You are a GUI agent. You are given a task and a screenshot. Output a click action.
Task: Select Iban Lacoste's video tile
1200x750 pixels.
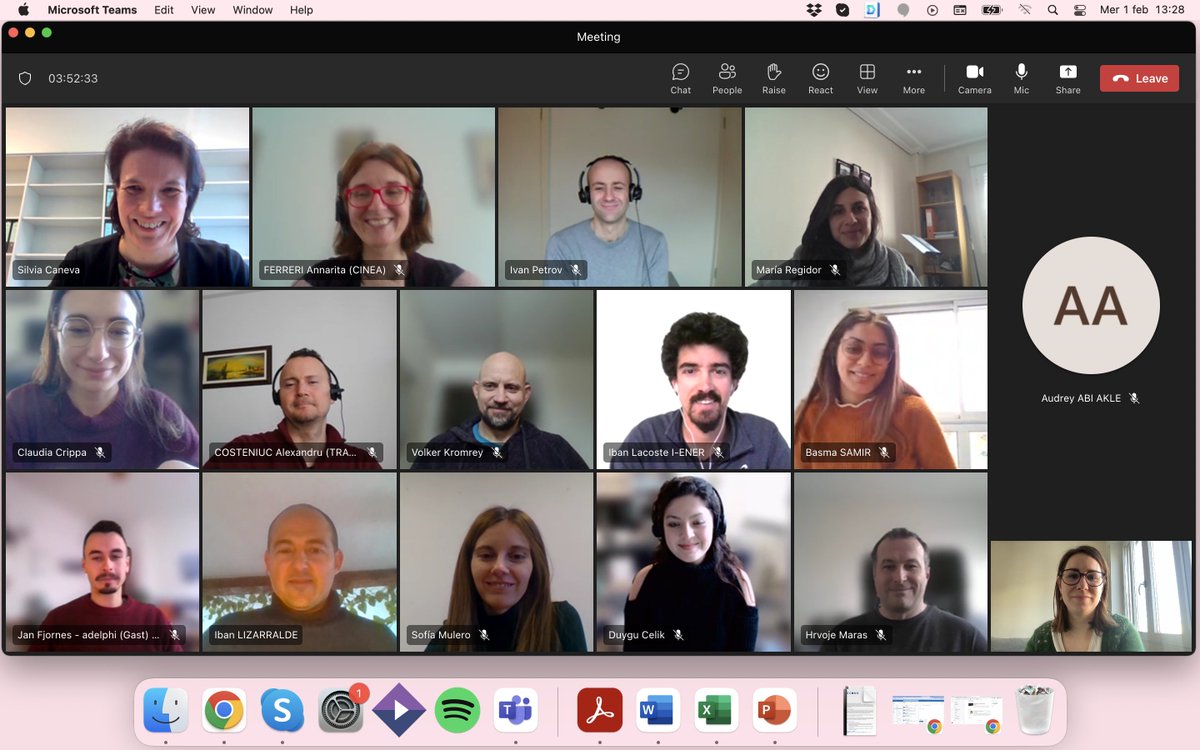(694, 380)
